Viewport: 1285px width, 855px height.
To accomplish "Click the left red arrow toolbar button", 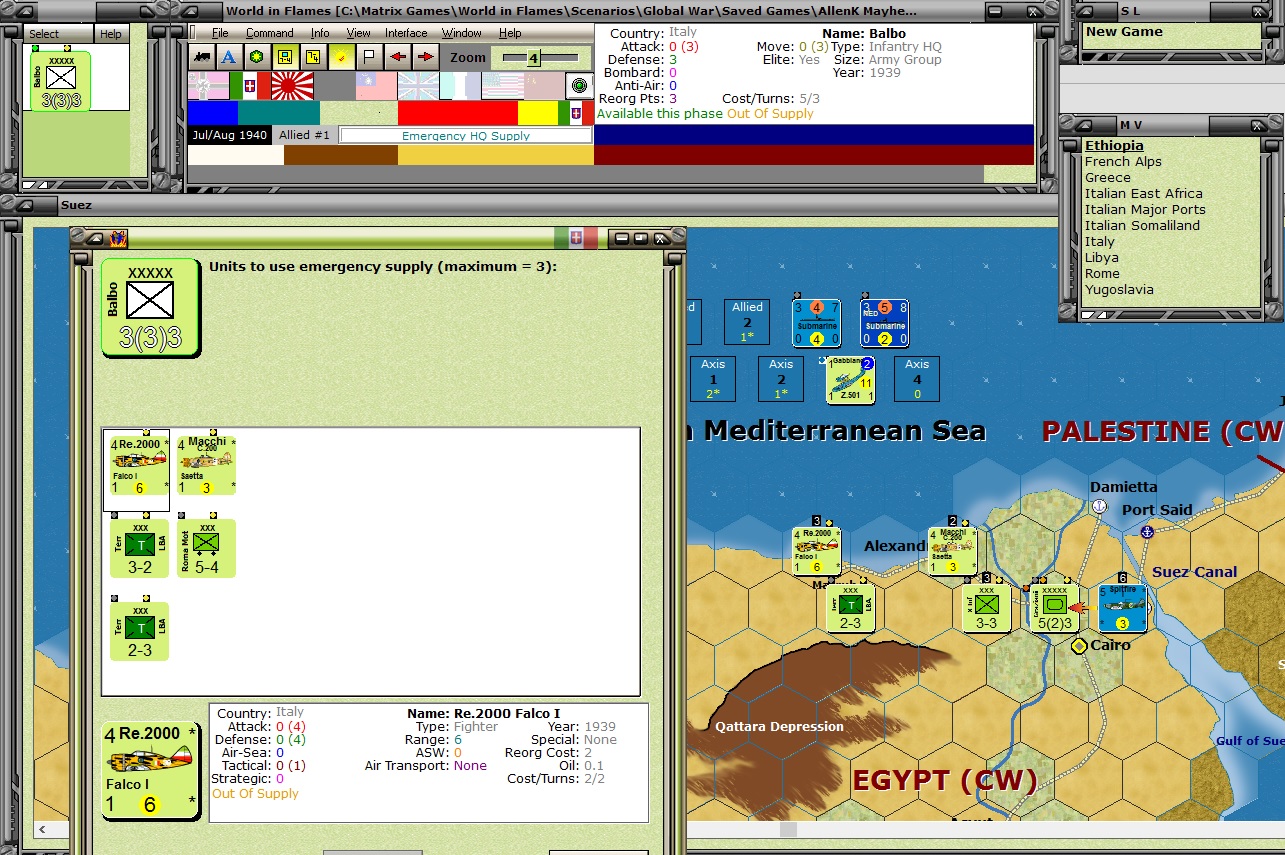I will 397,57.
